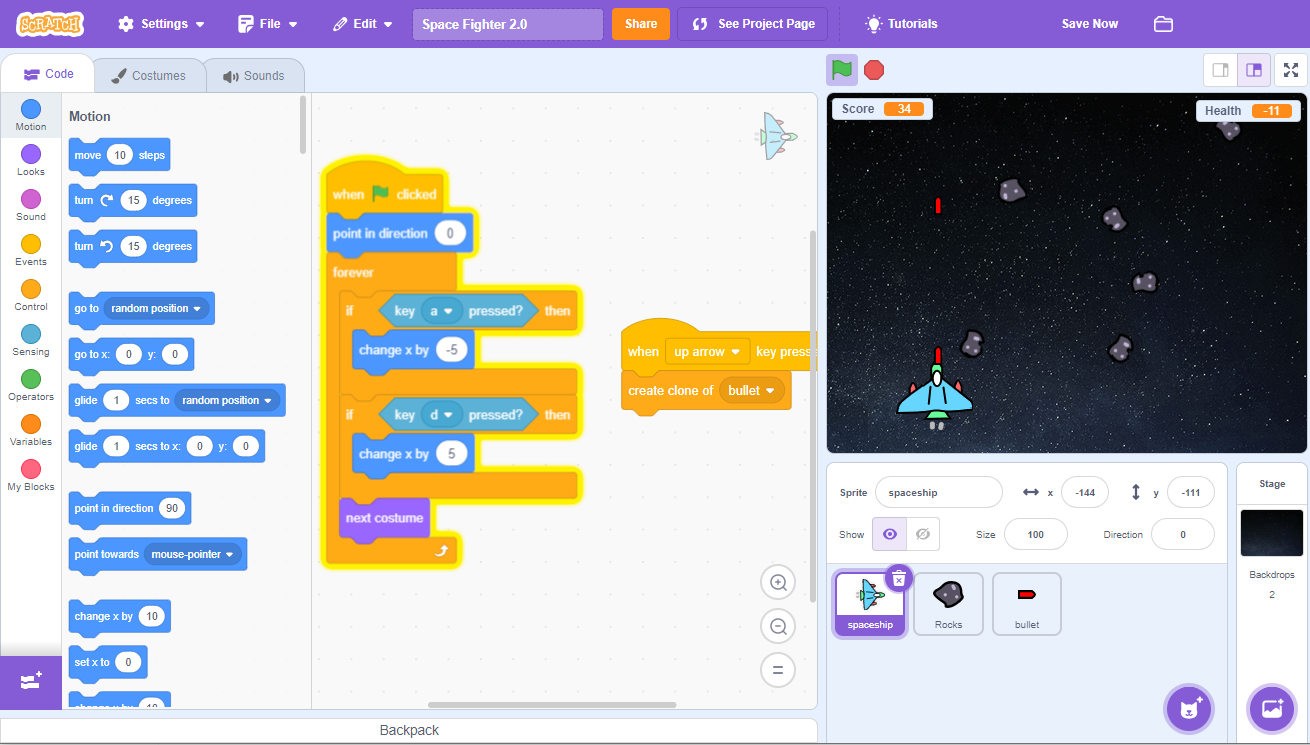1310x745 pixels.
Task: Switch to the Sounds tab
Action: tap(254, 76)
